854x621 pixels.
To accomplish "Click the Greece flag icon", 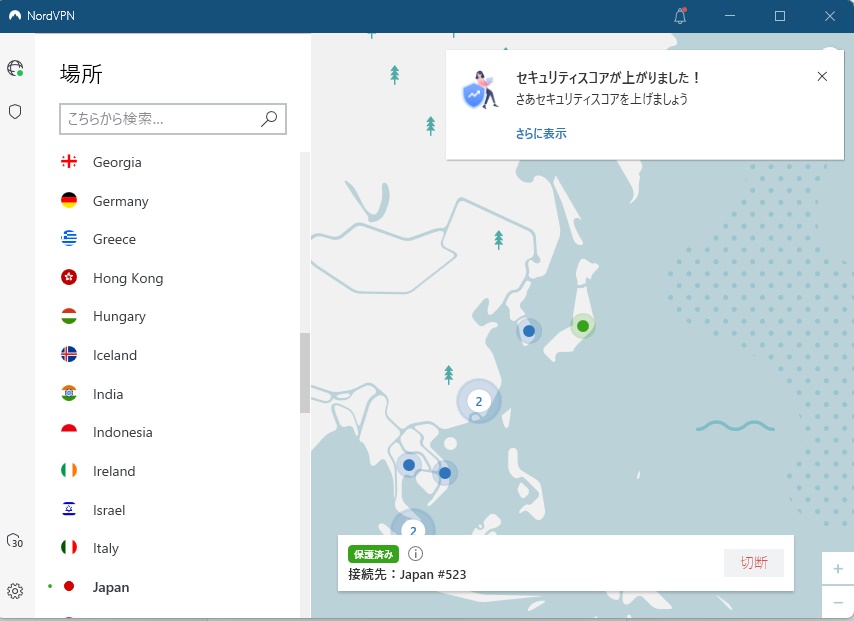I will [69, 239].
